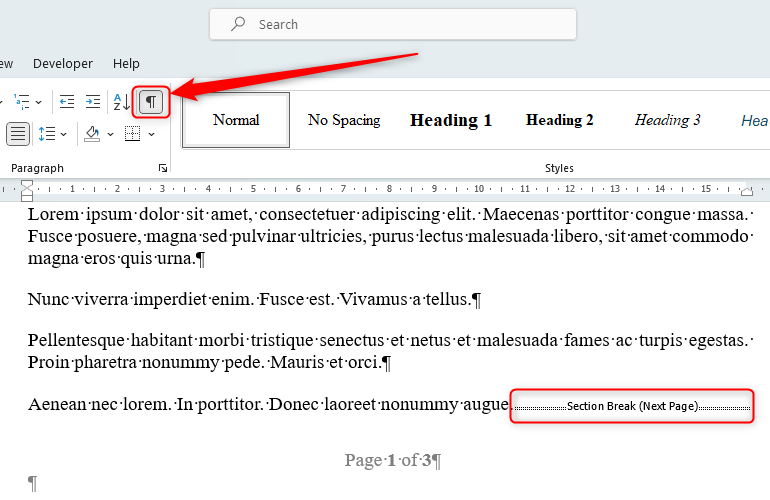Image resolution: width=770 pixels, height=500 pixels.
Task: Click the search magnifier icon
Action: 238,24
